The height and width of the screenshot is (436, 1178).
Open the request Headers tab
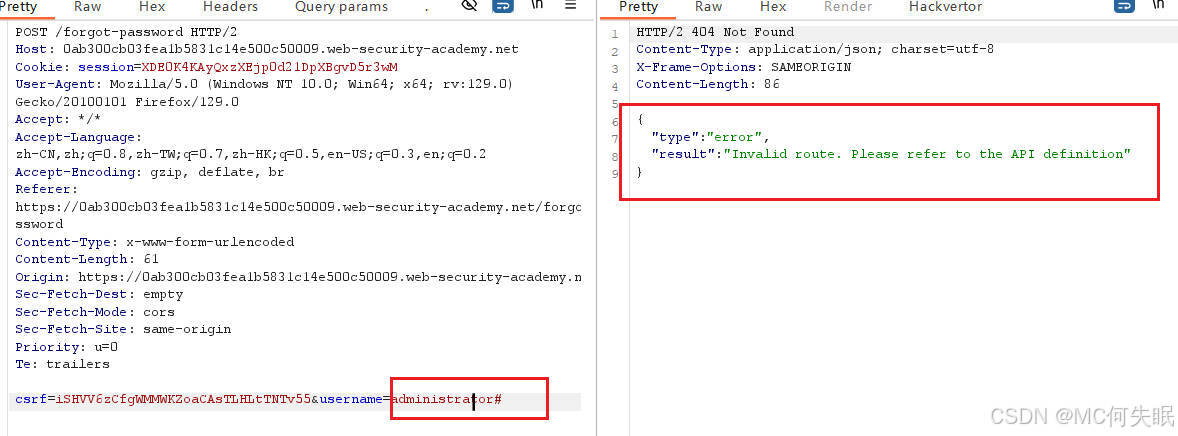pos(230,7)
